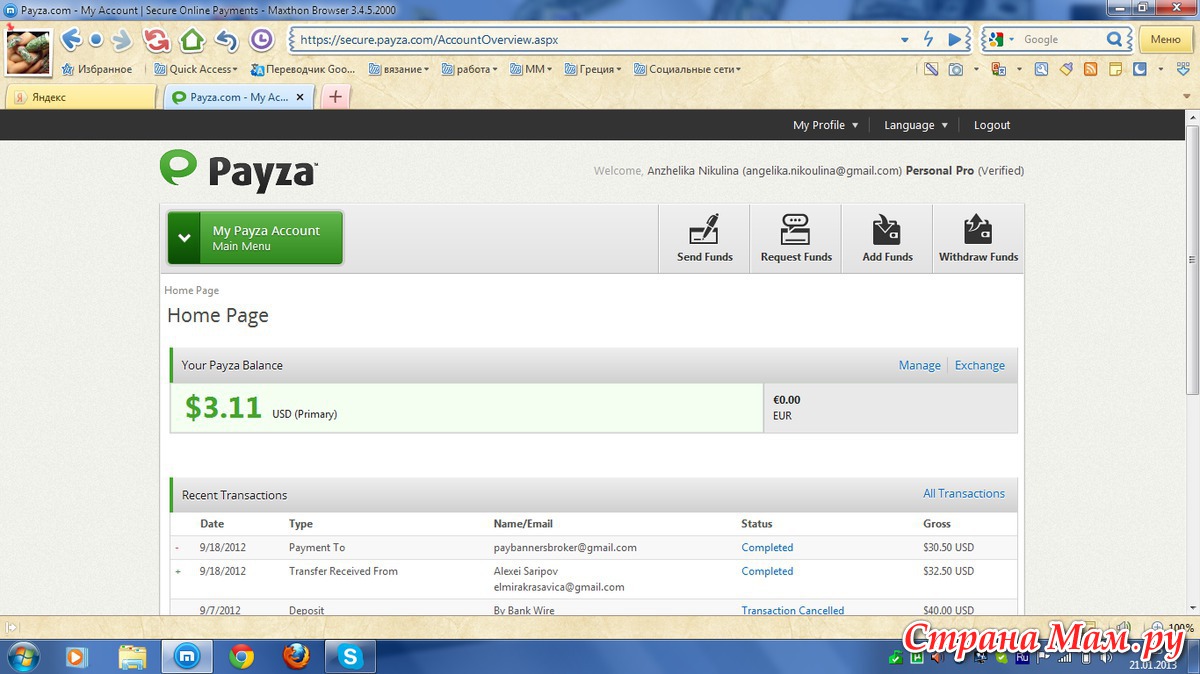Click the Undo closed tab arrow icon
Viewport: 1200px width, 674px height.
pyautogui.click(x=226, y=40)
